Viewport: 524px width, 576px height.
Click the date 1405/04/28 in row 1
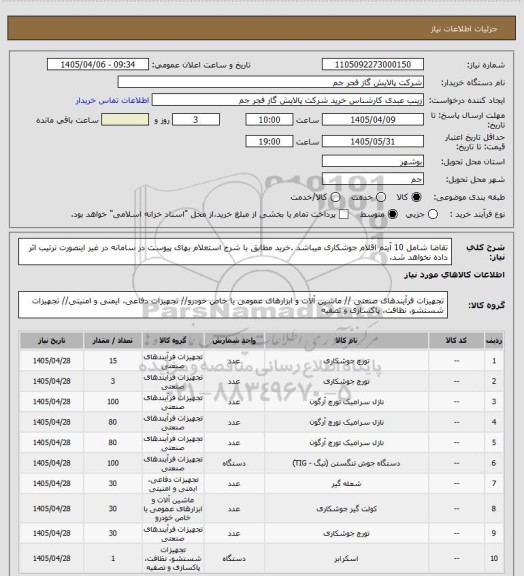click(x=51, y=361)
